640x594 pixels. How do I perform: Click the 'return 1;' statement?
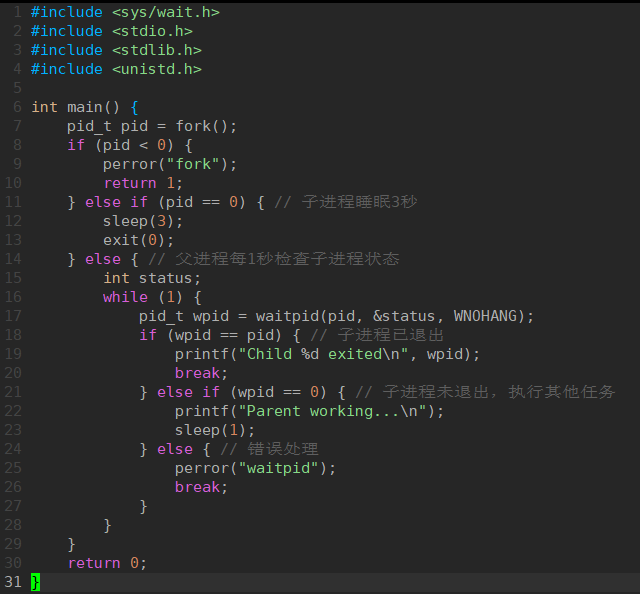pos(143,183)
